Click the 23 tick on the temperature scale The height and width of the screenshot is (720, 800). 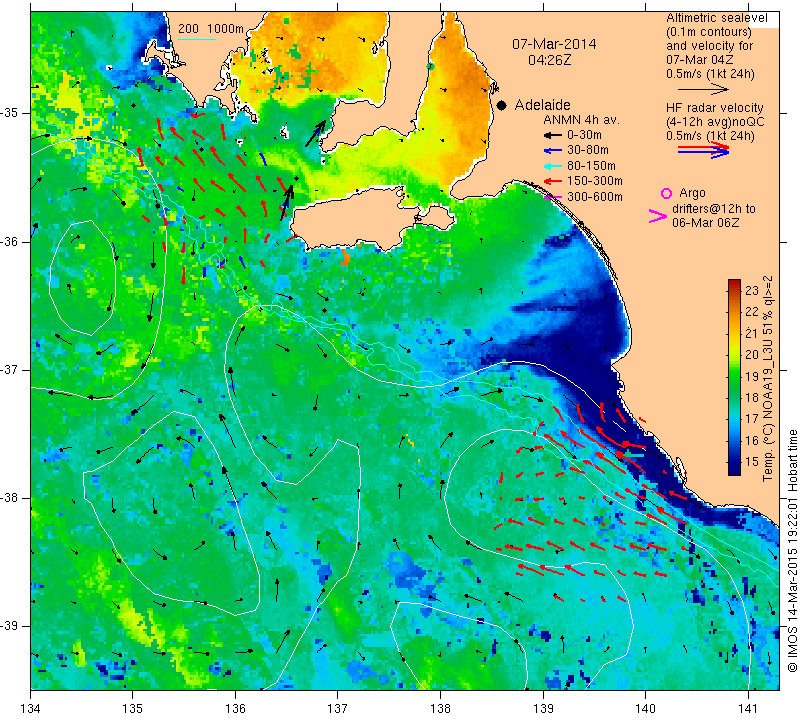[x=752, y=291]
